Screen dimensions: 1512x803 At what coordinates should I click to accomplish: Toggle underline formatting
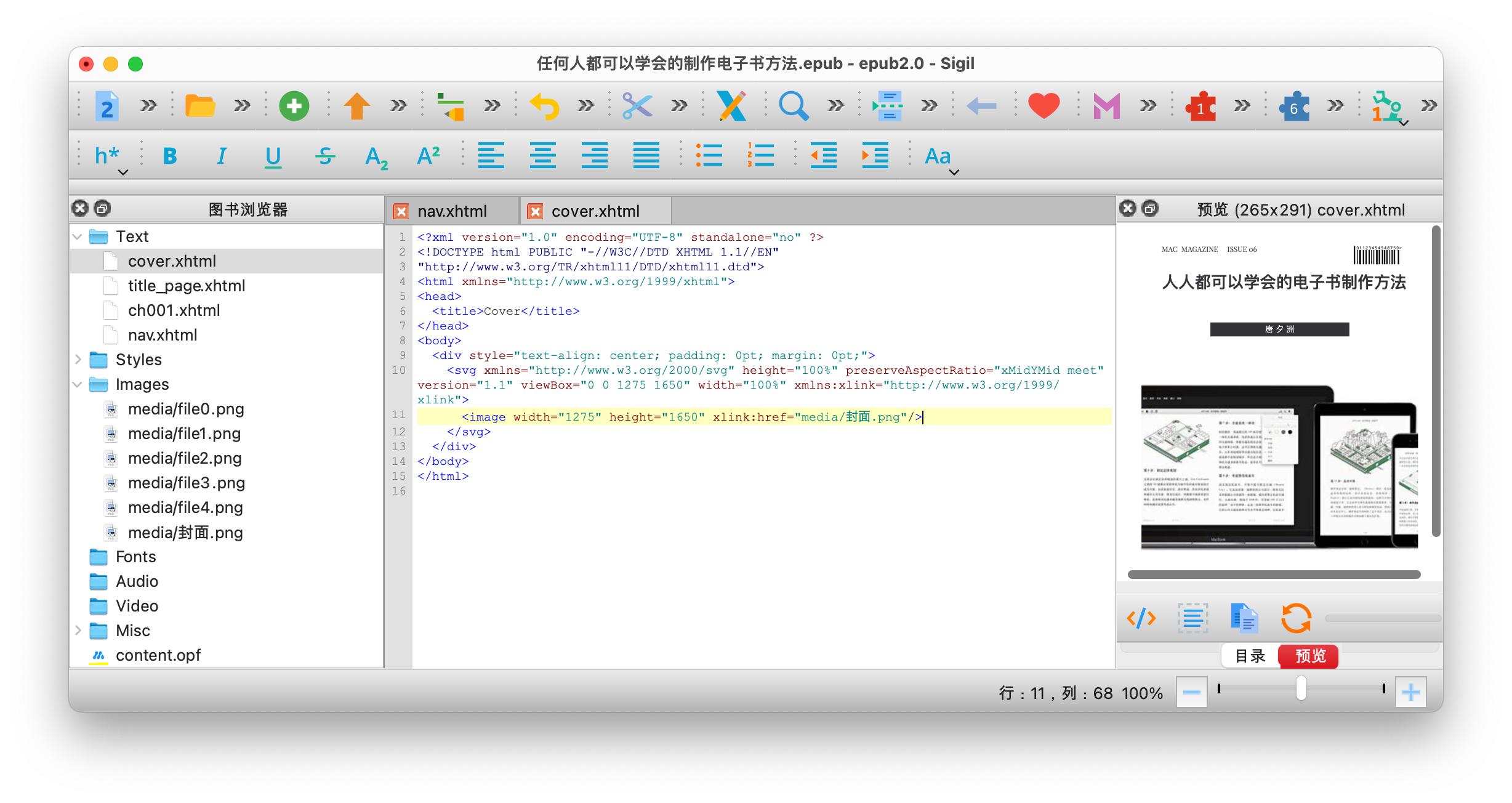coord(273,156)
